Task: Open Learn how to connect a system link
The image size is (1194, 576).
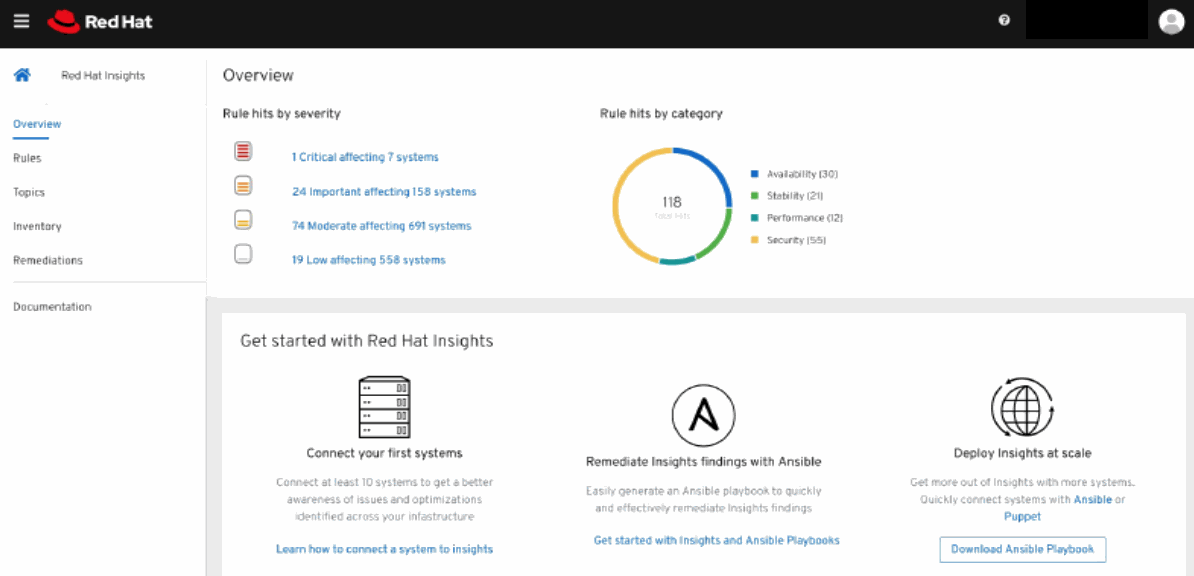Action: (384, 549)
